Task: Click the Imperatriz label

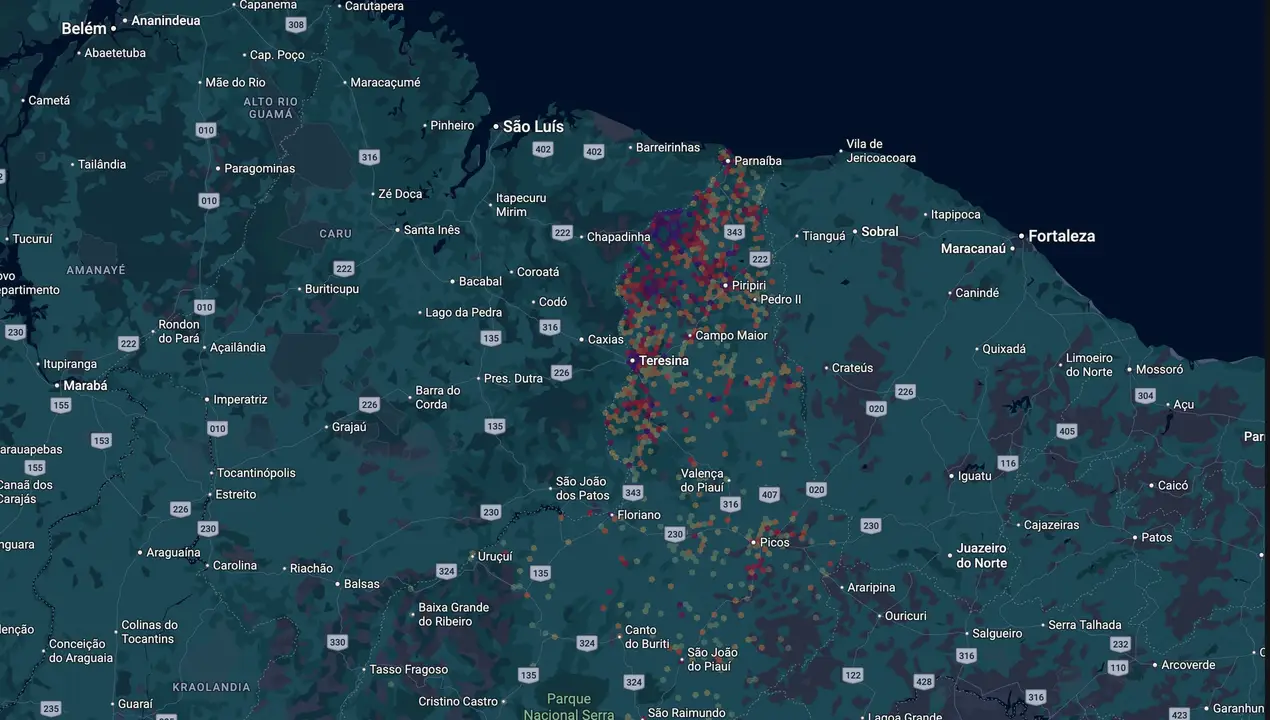Action: click(x=240, y=400)
